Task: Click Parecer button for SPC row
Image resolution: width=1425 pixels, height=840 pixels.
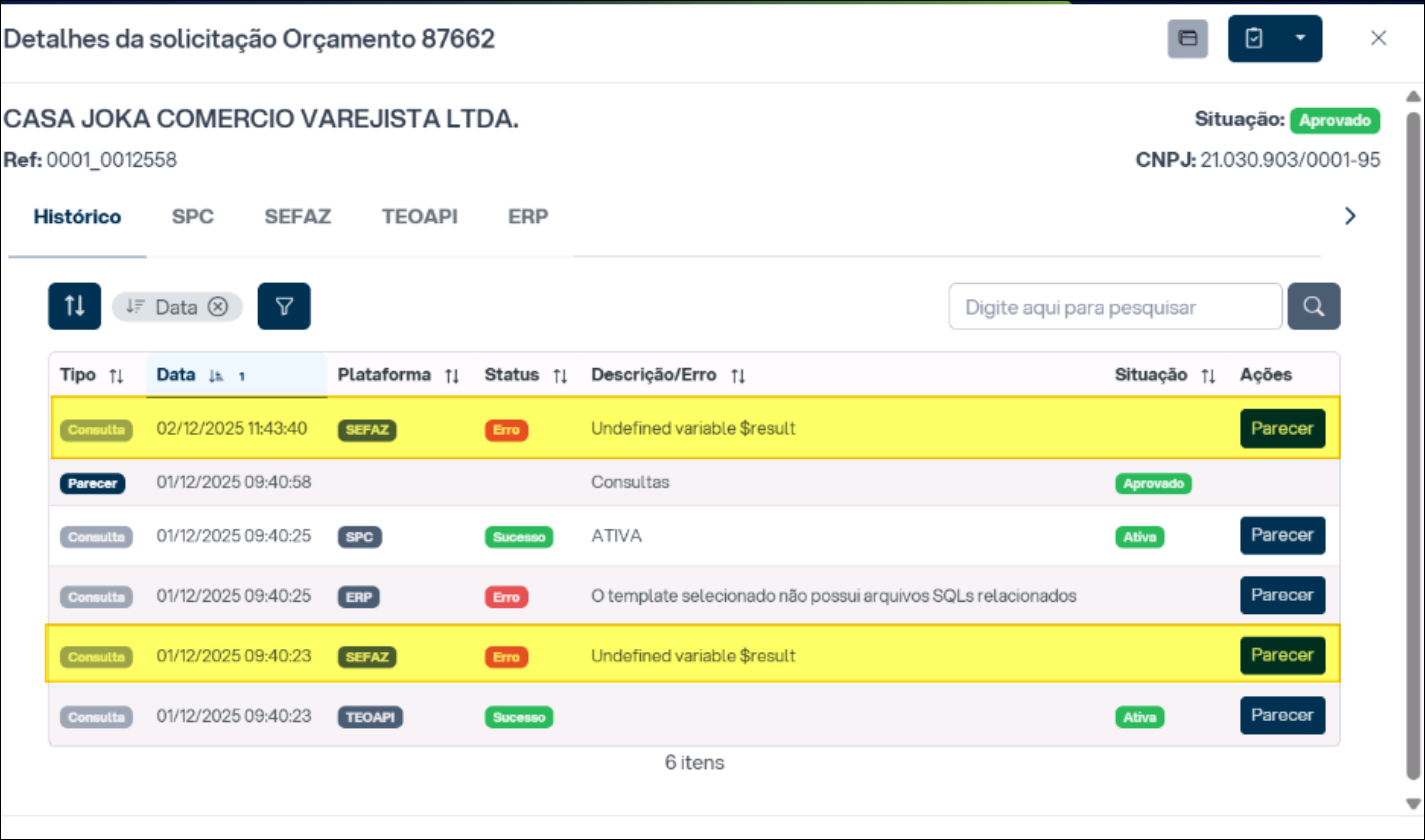Action: (1282, 535)
